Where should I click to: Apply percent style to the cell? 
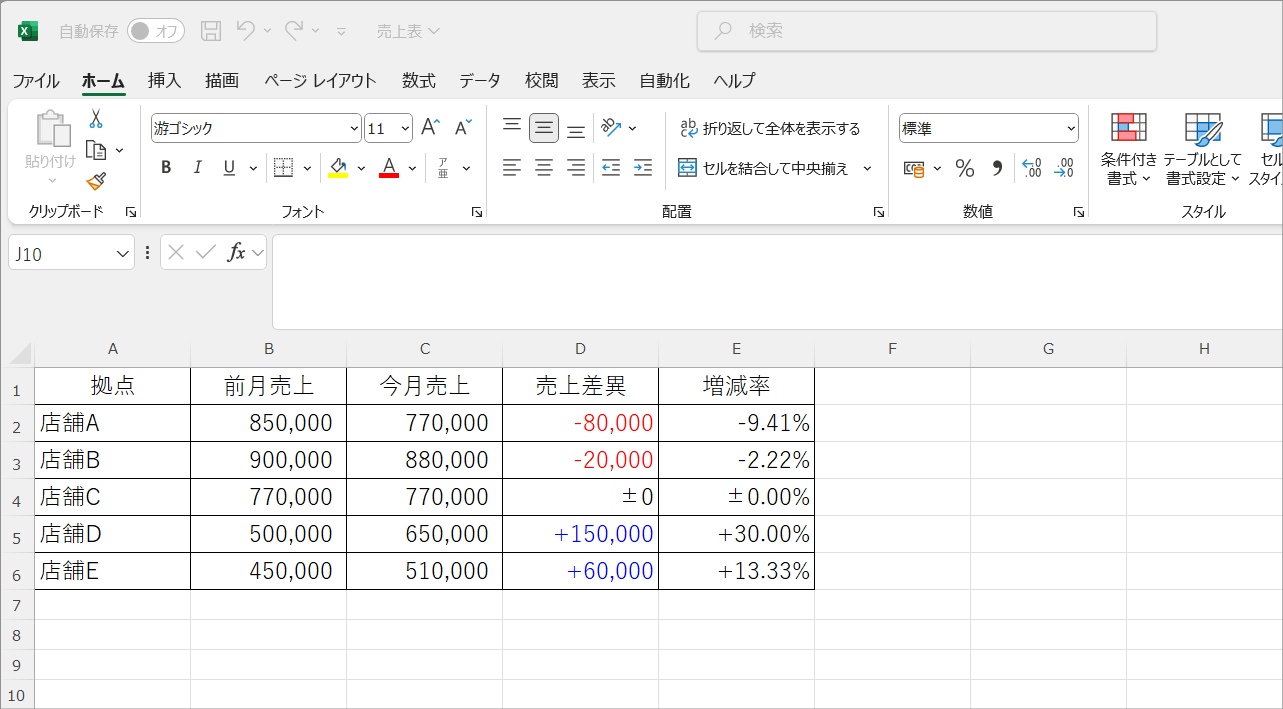[965, 168]
